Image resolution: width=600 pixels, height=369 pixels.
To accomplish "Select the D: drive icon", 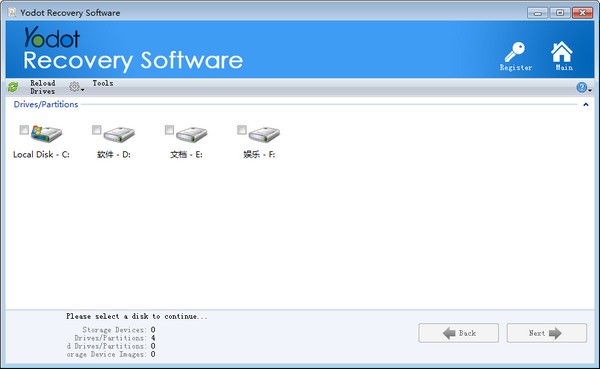I will tap(119, 134).
